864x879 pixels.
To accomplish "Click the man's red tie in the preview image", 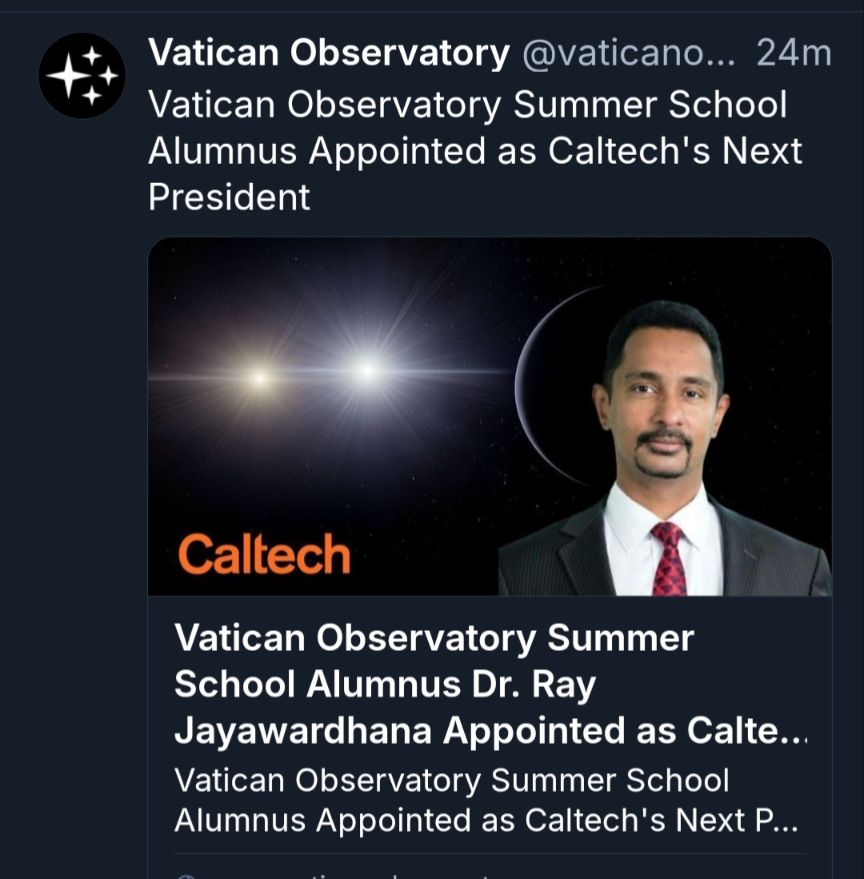I will point(668,558).
